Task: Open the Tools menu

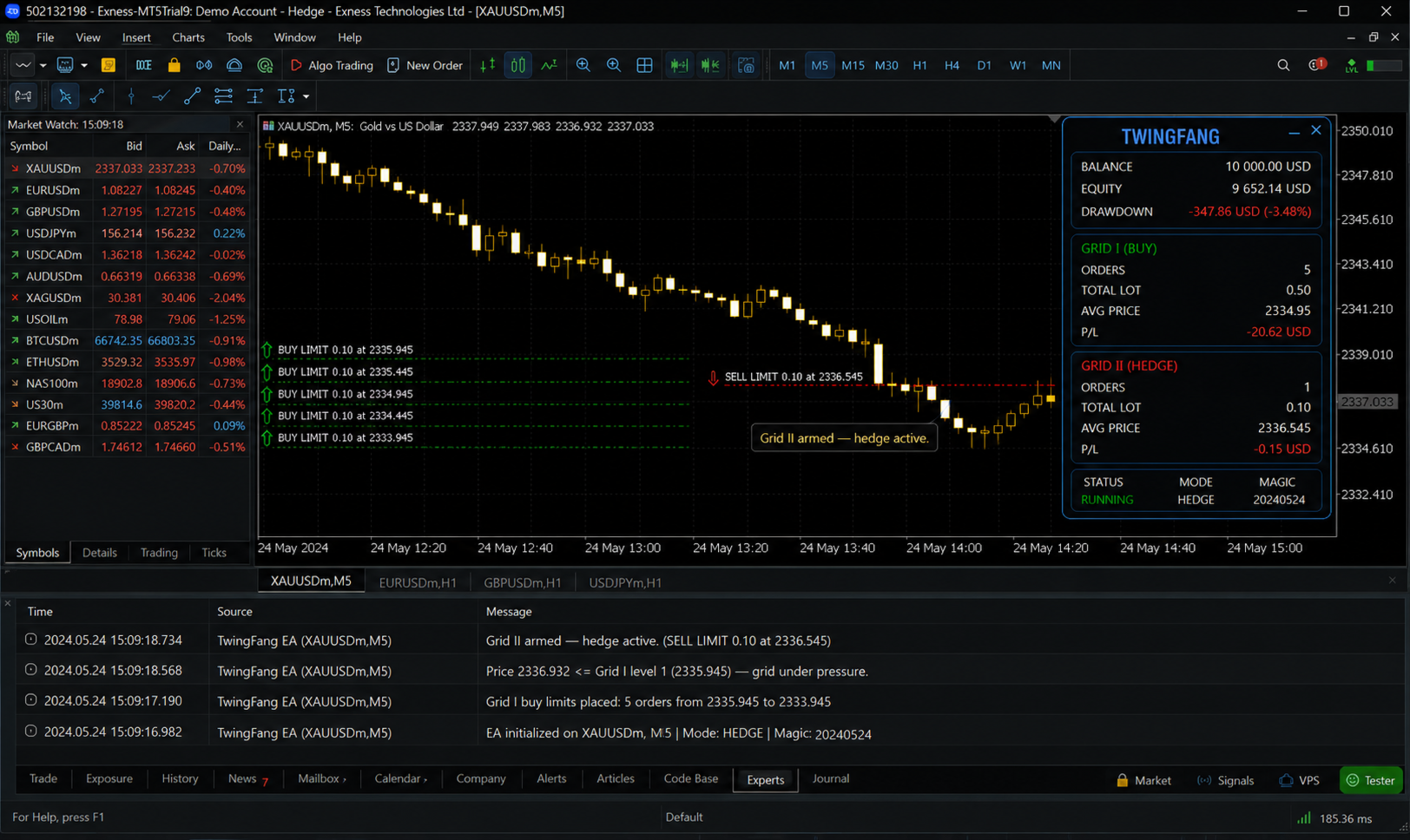Action: coord(239,37)
